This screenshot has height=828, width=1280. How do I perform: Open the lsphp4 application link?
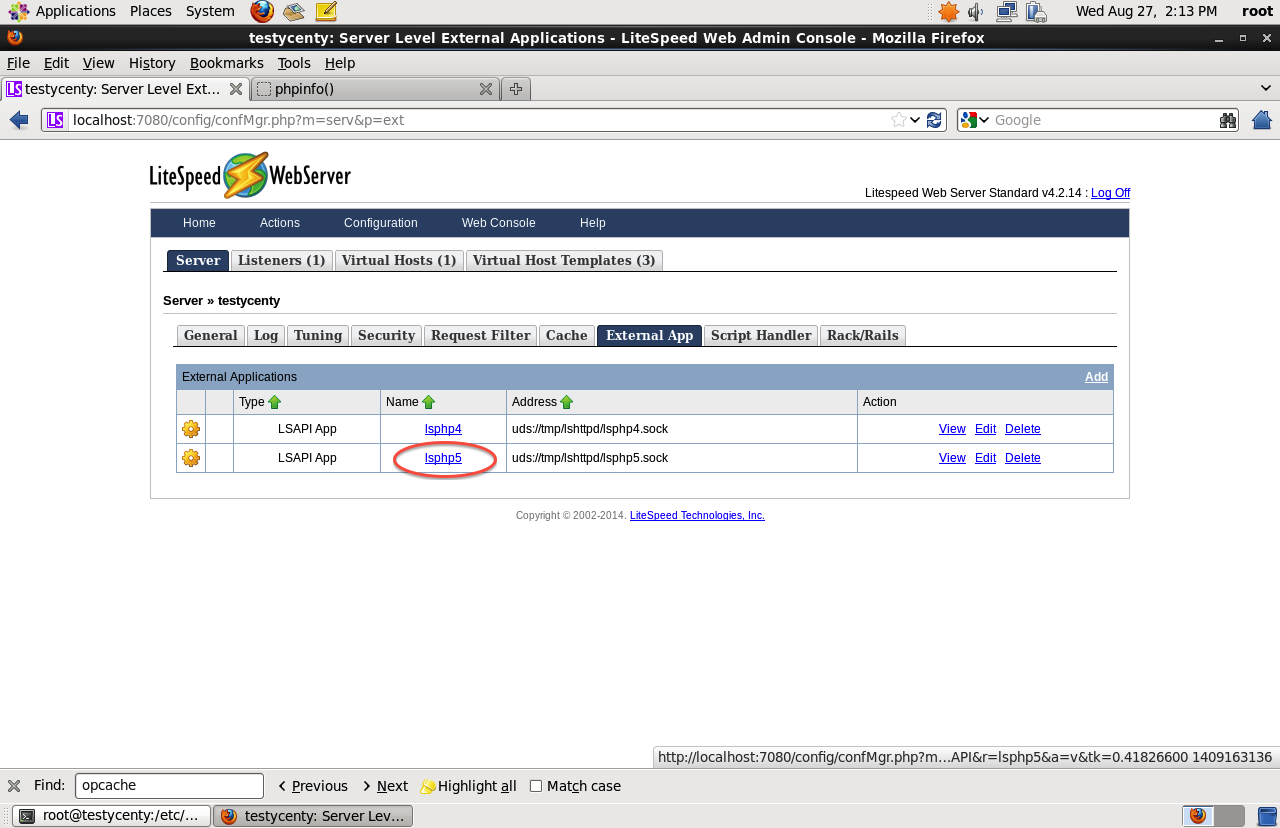[443, 429]
